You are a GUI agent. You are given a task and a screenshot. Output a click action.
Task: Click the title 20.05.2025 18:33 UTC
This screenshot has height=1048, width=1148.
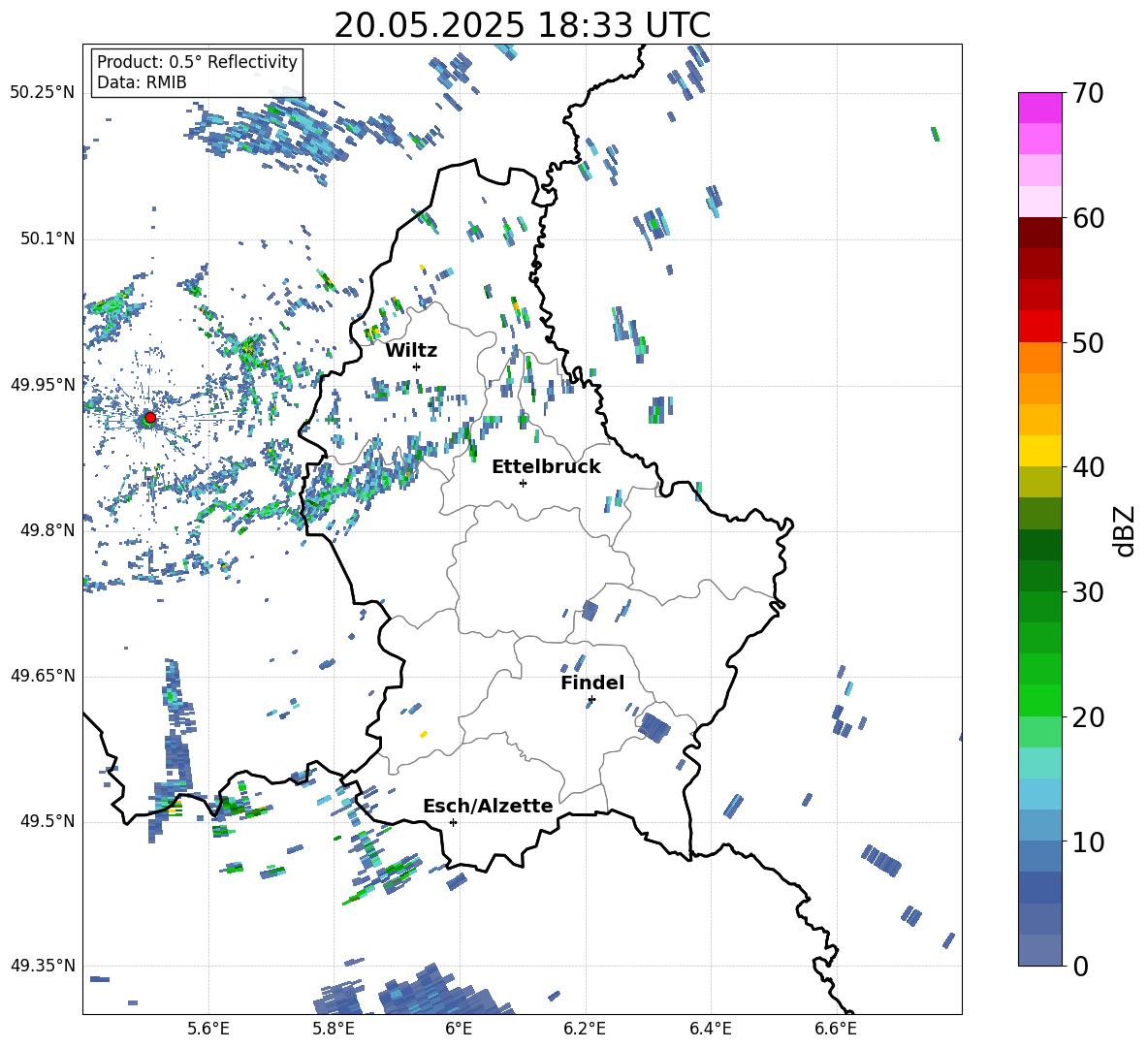(522, 25)
